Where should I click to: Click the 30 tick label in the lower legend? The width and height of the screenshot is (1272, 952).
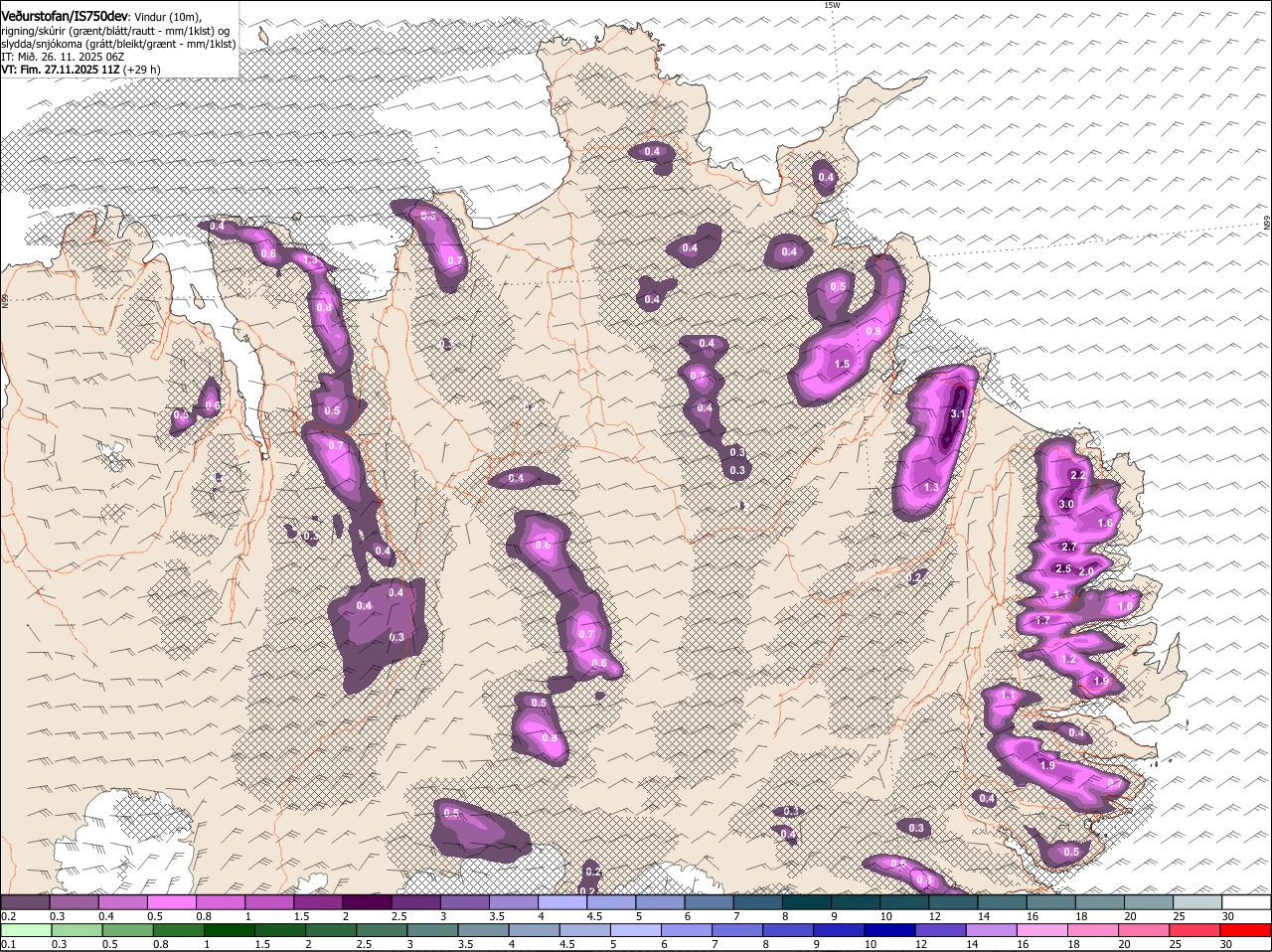1226,944
